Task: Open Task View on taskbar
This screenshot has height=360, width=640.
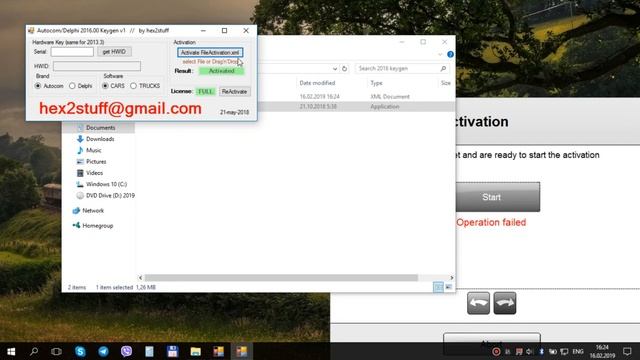Action: 56,351
